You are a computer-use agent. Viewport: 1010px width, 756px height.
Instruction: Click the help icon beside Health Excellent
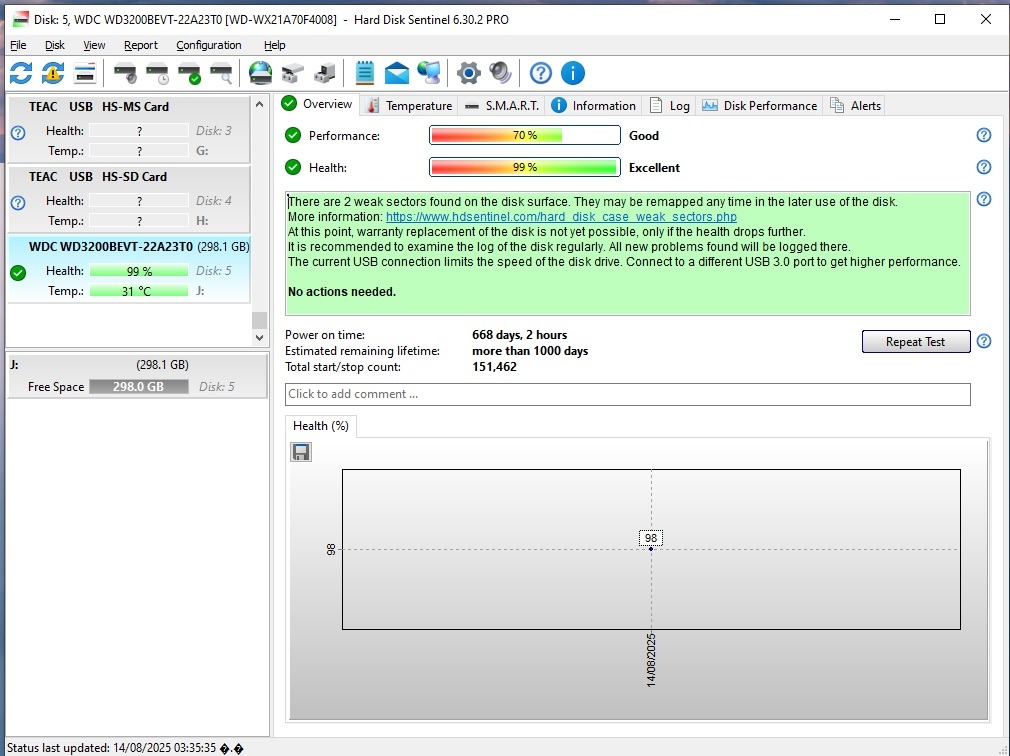click(984, 167)
